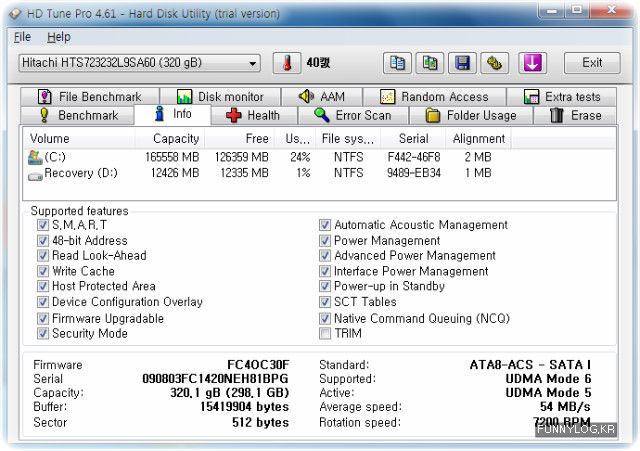Click the purple download arrow icon
The image size is (640, 451).
(533, 63)
